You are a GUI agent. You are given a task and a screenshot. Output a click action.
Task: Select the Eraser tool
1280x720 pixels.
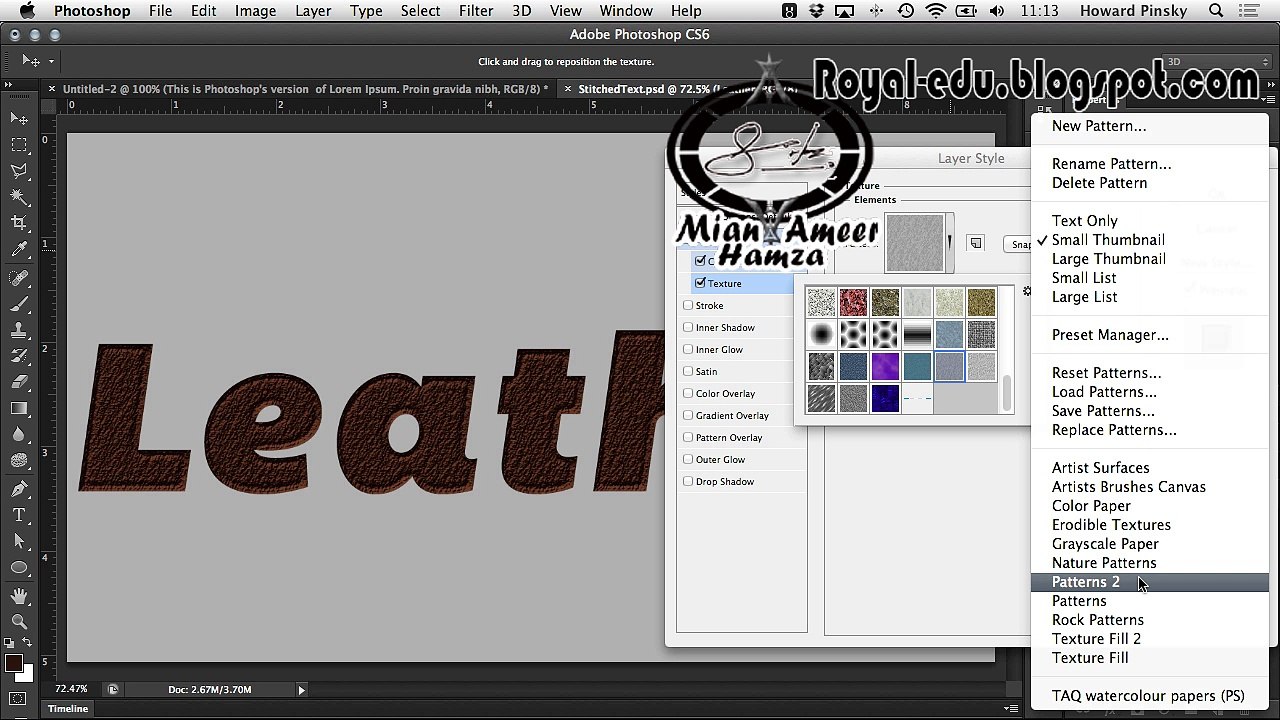pos(19,382)
